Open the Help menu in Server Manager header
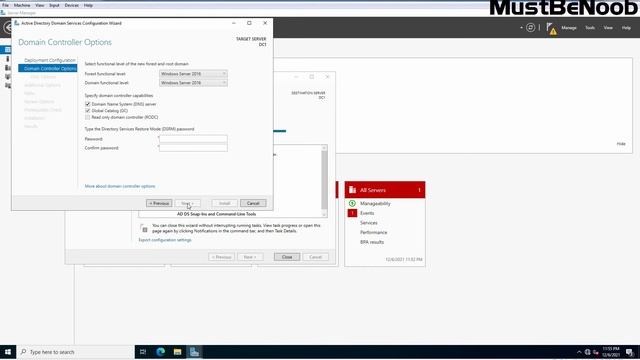Image resolution: width=640 pixels, height=360 pixels. point(626,28)
